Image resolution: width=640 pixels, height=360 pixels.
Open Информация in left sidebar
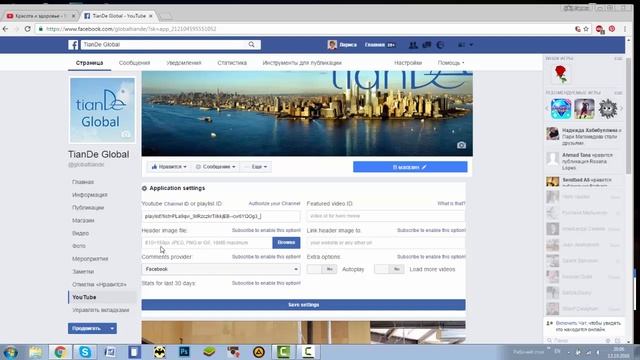point(90,195)
